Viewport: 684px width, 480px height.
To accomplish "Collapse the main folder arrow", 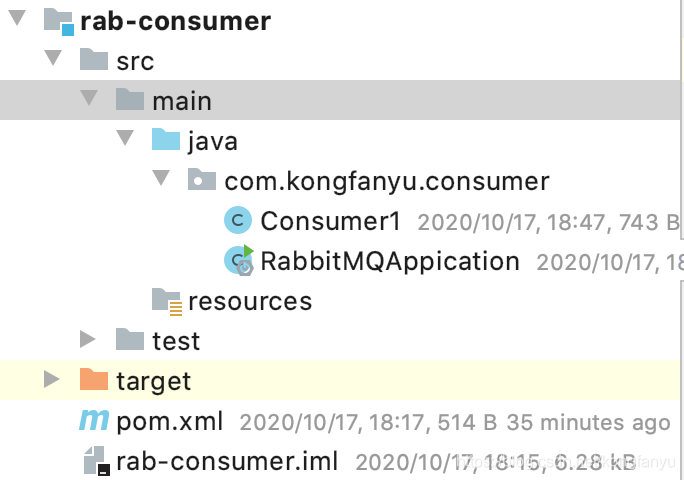I will [89, 99].
